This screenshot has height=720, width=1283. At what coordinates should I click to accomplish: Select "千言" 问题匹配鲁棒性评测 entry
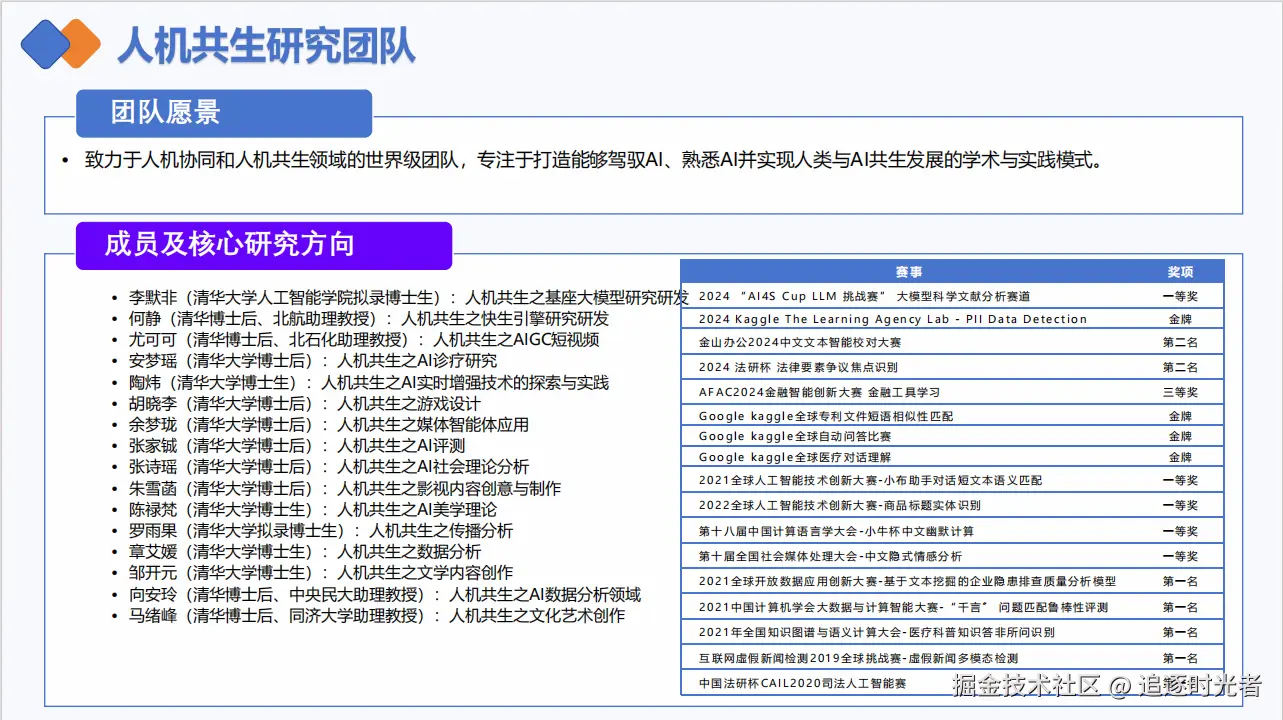(903, 607)
